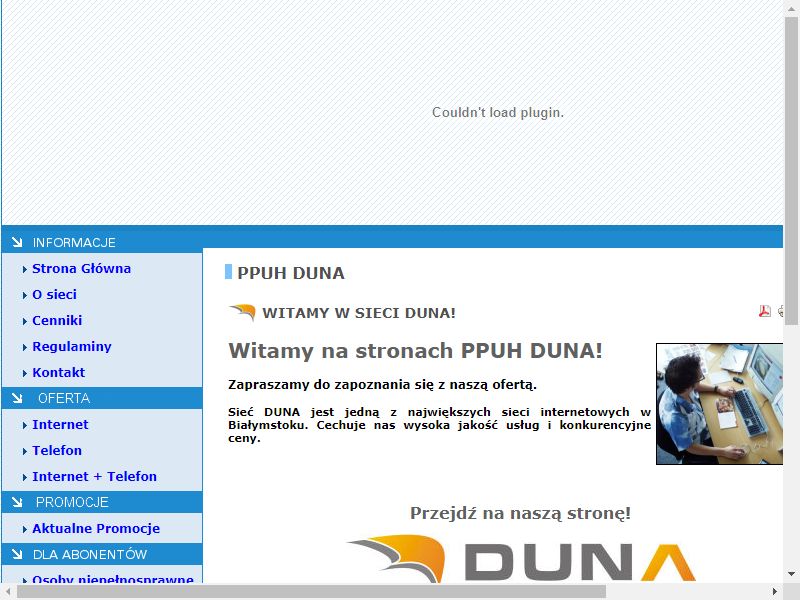Screen dimensions: 800x600
Task: Click the large DUNA logo banner
Action: pyautogui.click(x=521, y=559)
